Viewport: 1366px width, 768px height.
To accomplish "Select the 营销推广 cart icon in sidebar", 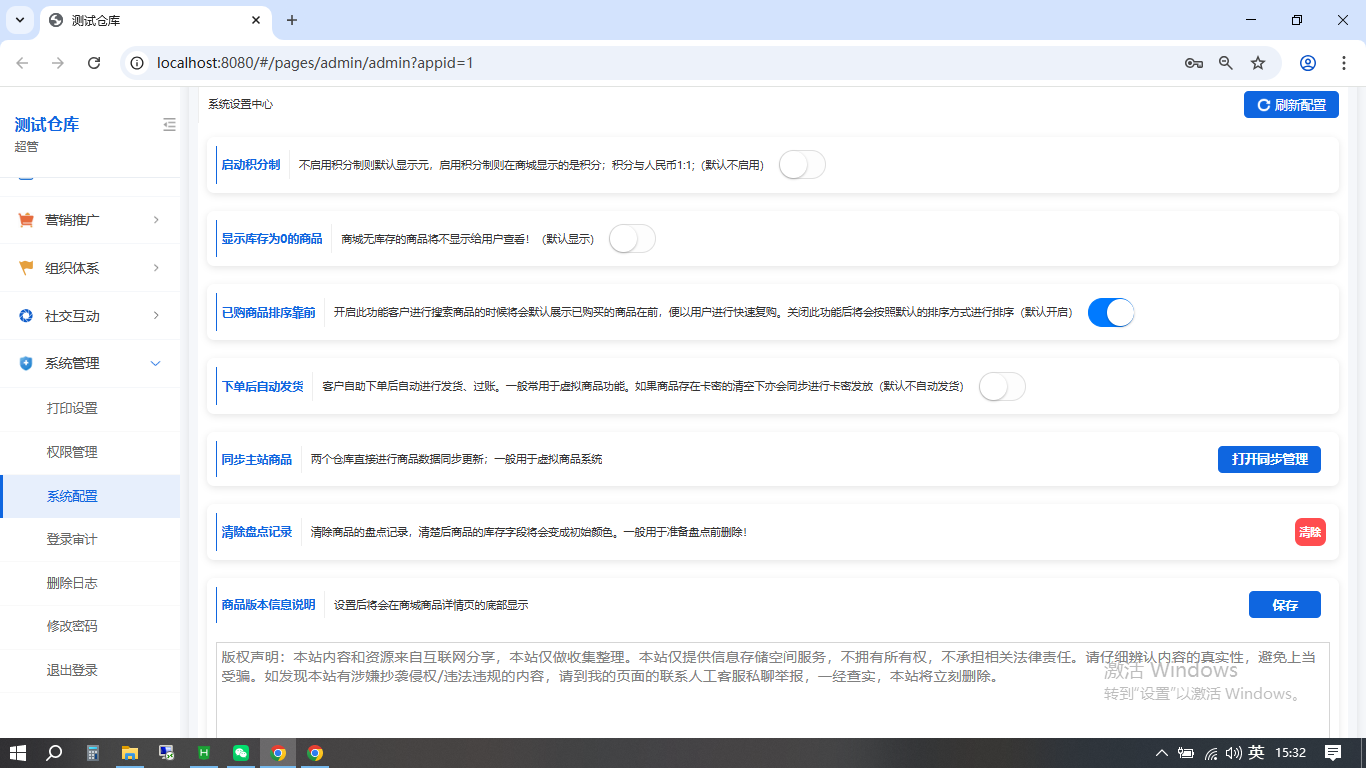I will (25, 219).
